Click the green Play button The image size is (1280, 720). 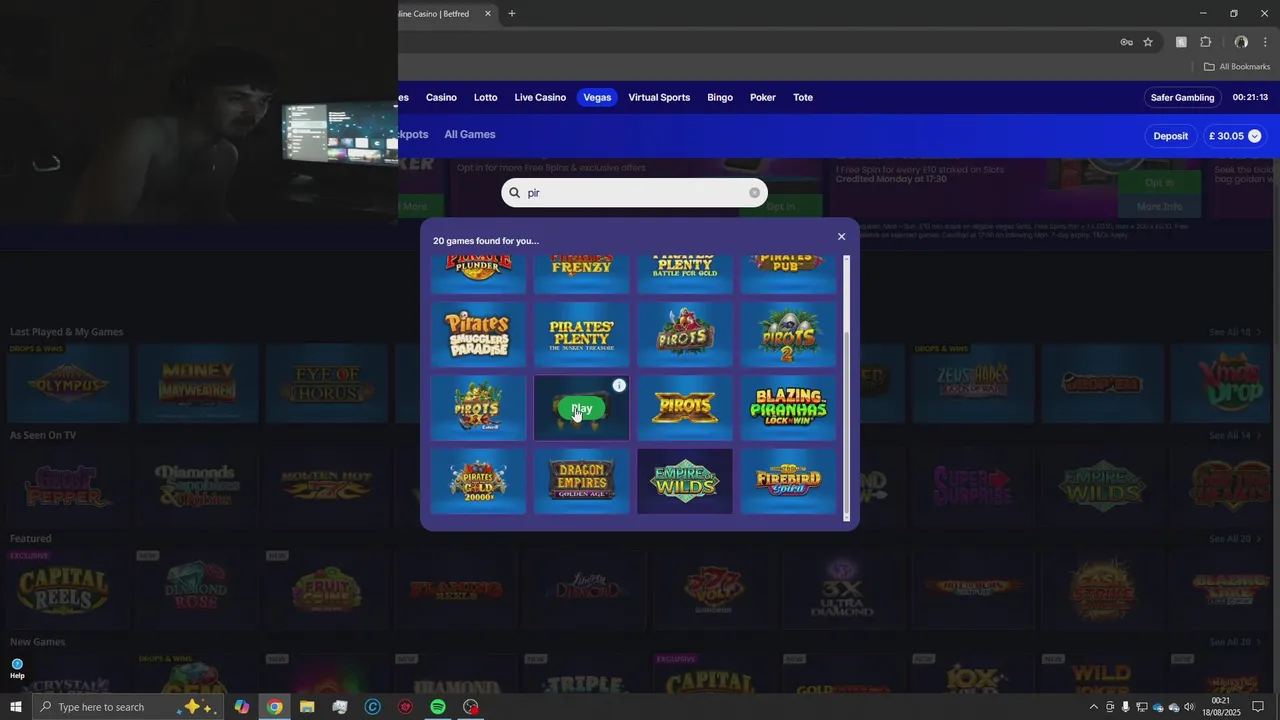coord(581,408)
